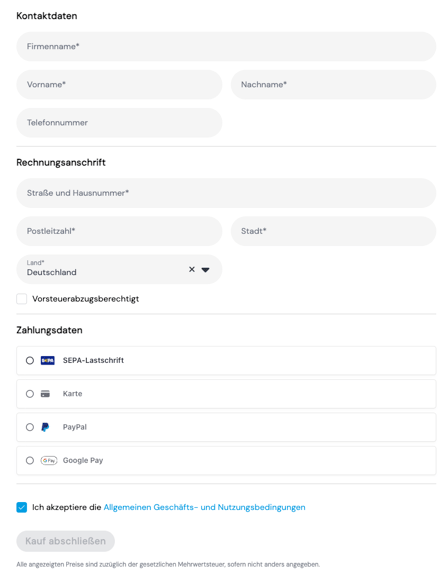Select the SEPA-Lastschrift radio button
Screen dimensions: 440x583
30,360
